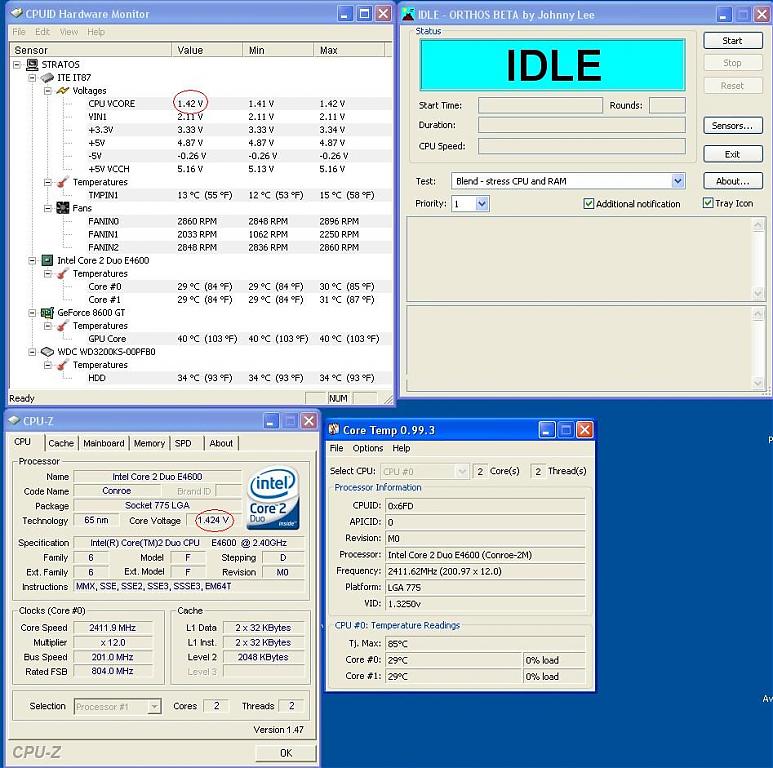Click the About... button in ORTHOS

tap(733, 181)
